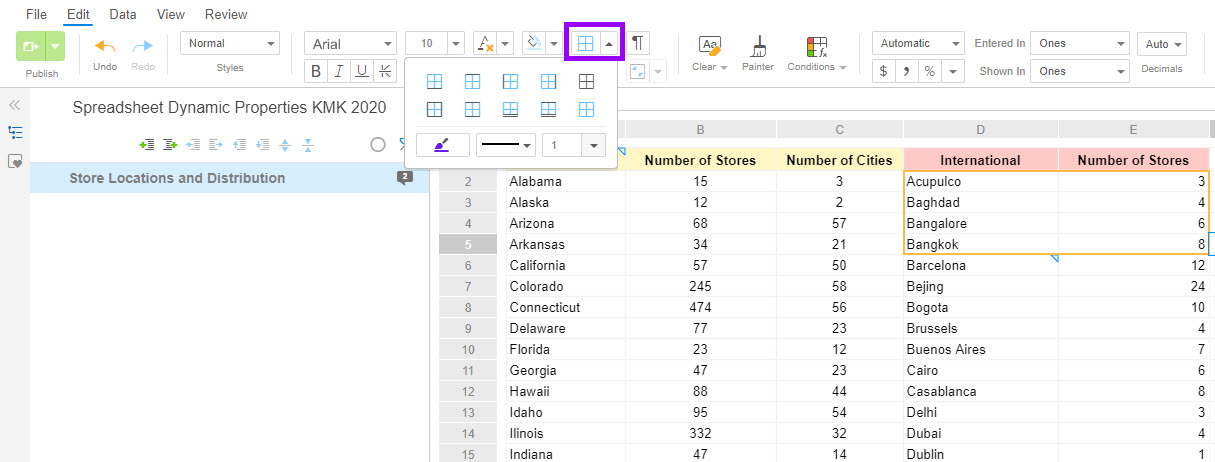Open the Auto decimals dropdown
The width and height of the screenshot is (1215, 462).
click(x=1162, y=44)
